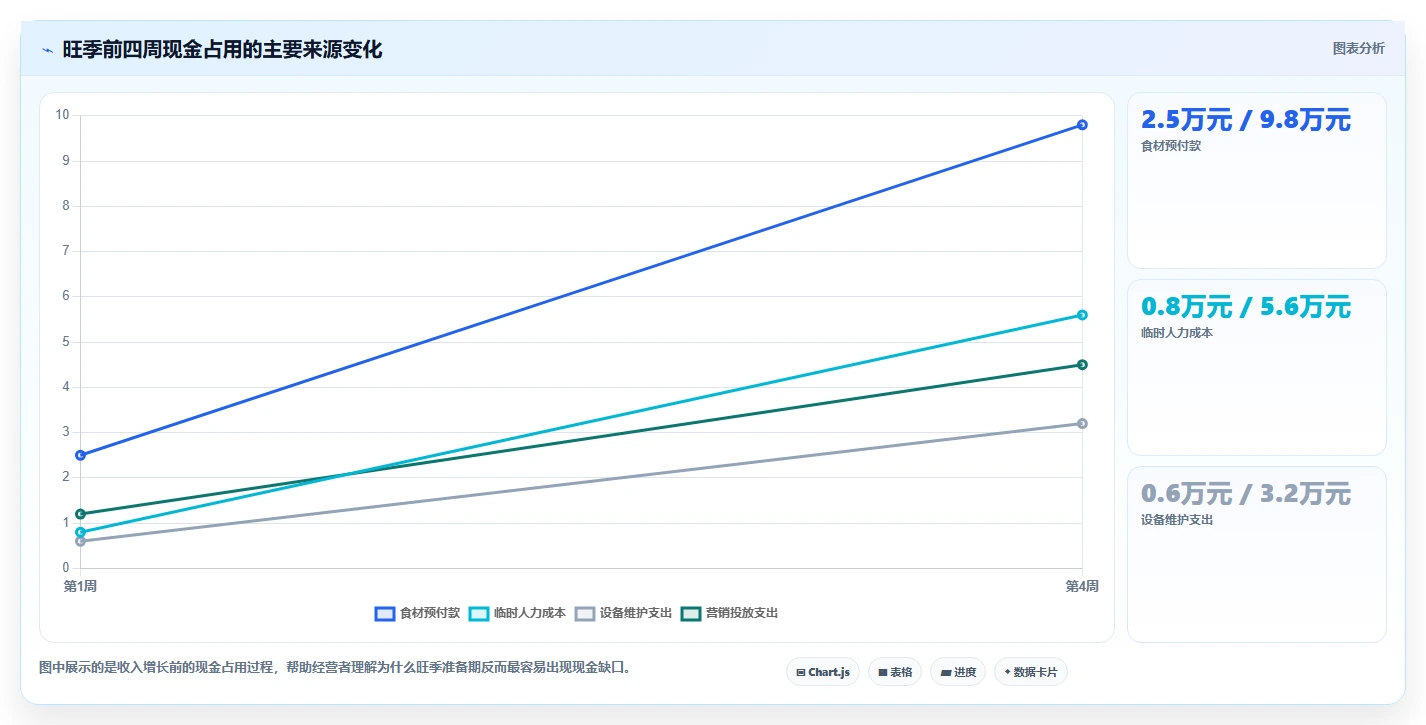Click the gray 设备维护支出 legend swatch

585,613
